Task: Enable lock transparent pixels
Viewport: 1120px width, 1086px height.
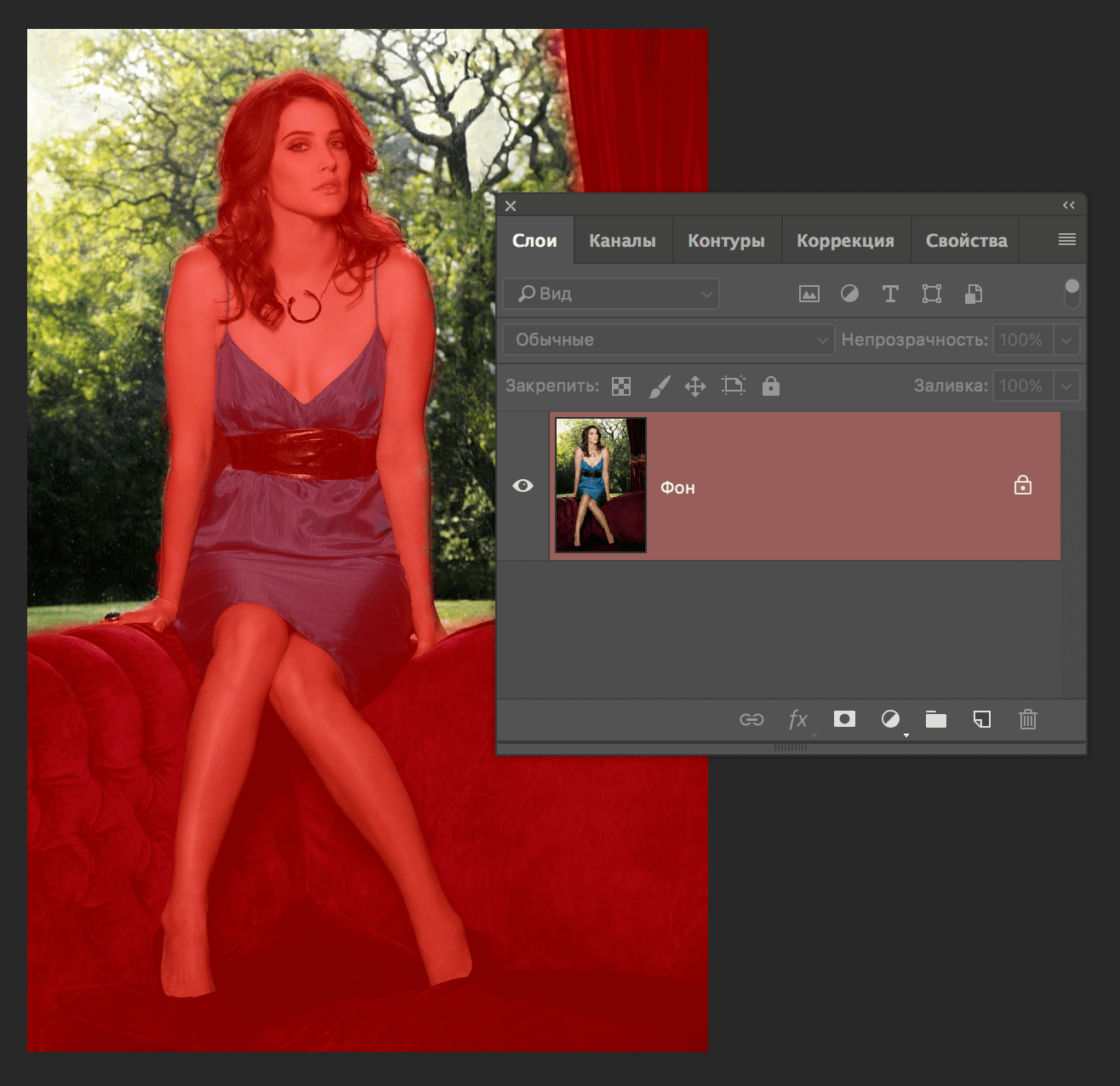Action: click(x=620, y=386)
